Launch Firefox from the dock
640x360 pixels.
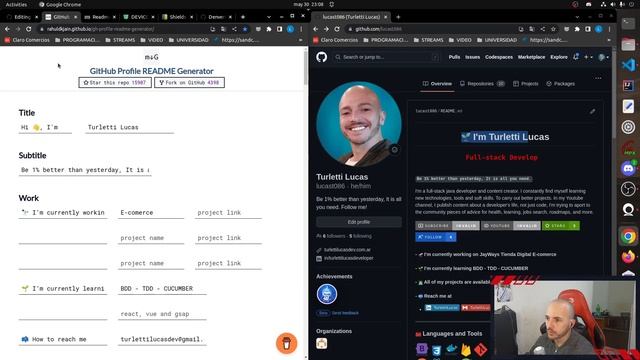628,257
